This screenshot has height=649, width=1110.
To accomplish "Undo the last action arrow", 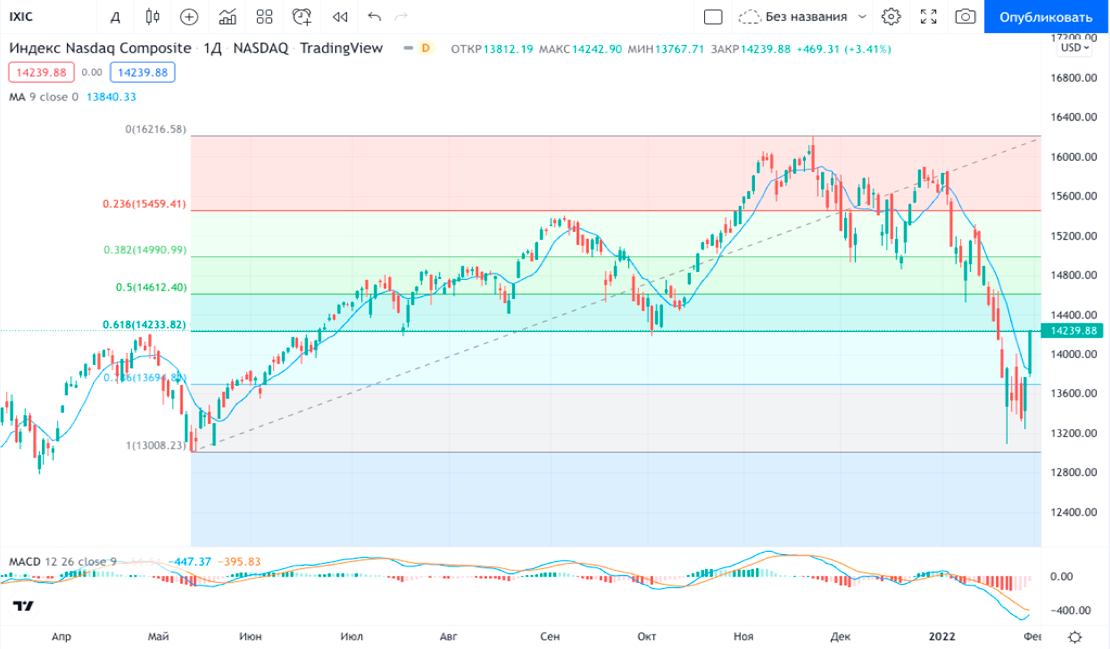I will [x=374, y=17].
